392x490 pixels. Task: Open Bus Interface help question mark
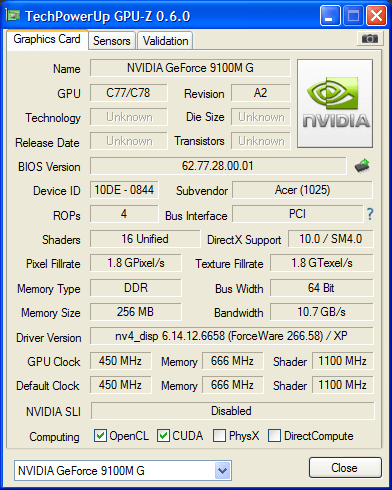[370, 214]
